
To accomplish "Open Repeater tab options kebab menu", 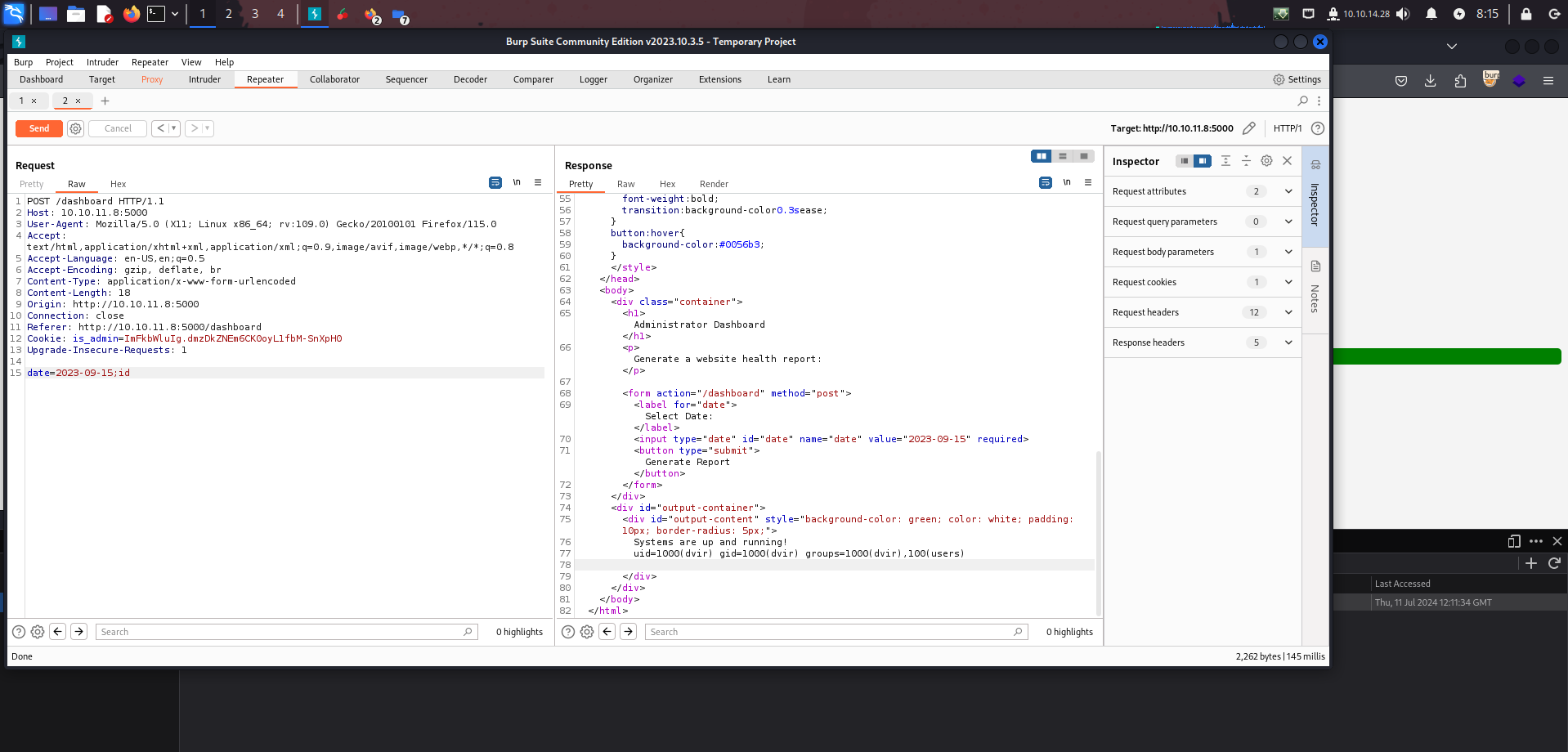I will [1319, 101].
